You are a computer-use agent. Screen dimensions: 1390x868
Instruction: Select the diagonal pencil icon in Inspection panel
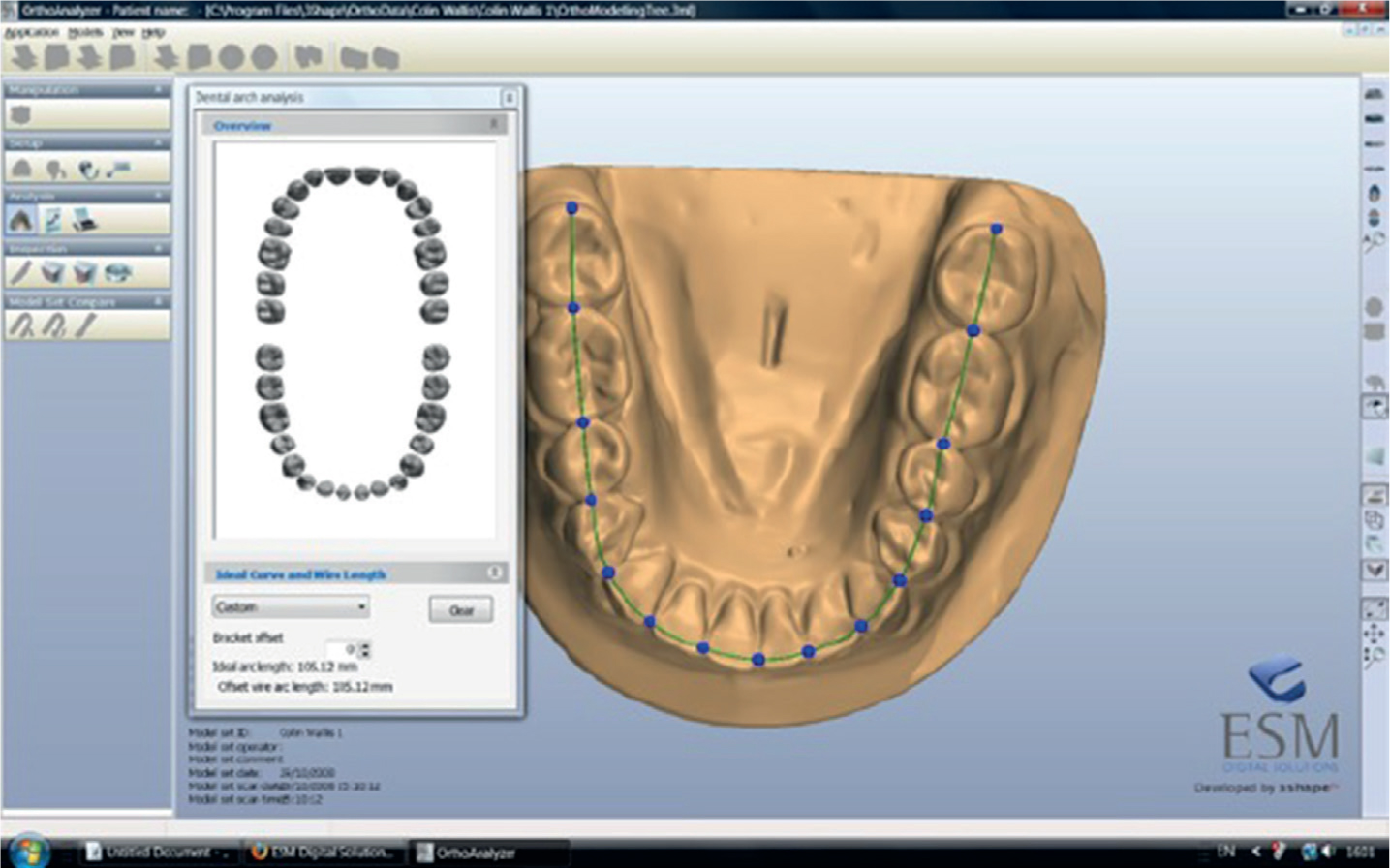(x=19, y=273)
